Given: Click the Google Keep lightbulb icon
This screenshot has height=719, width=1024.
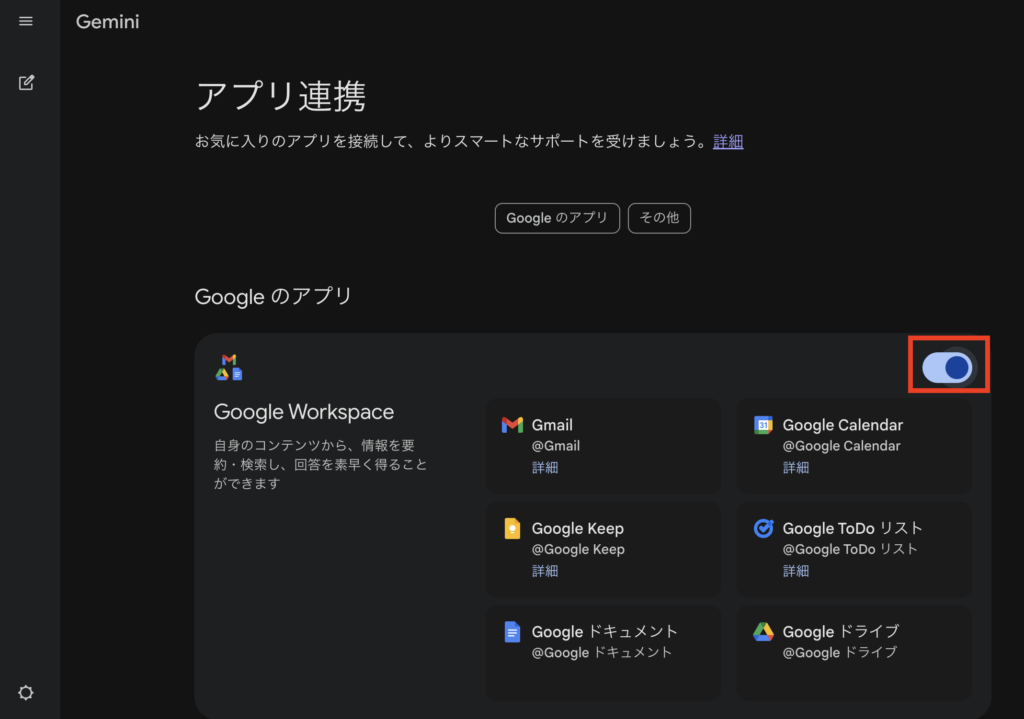Looking at the screenshot, I should (x=512, y=529).
